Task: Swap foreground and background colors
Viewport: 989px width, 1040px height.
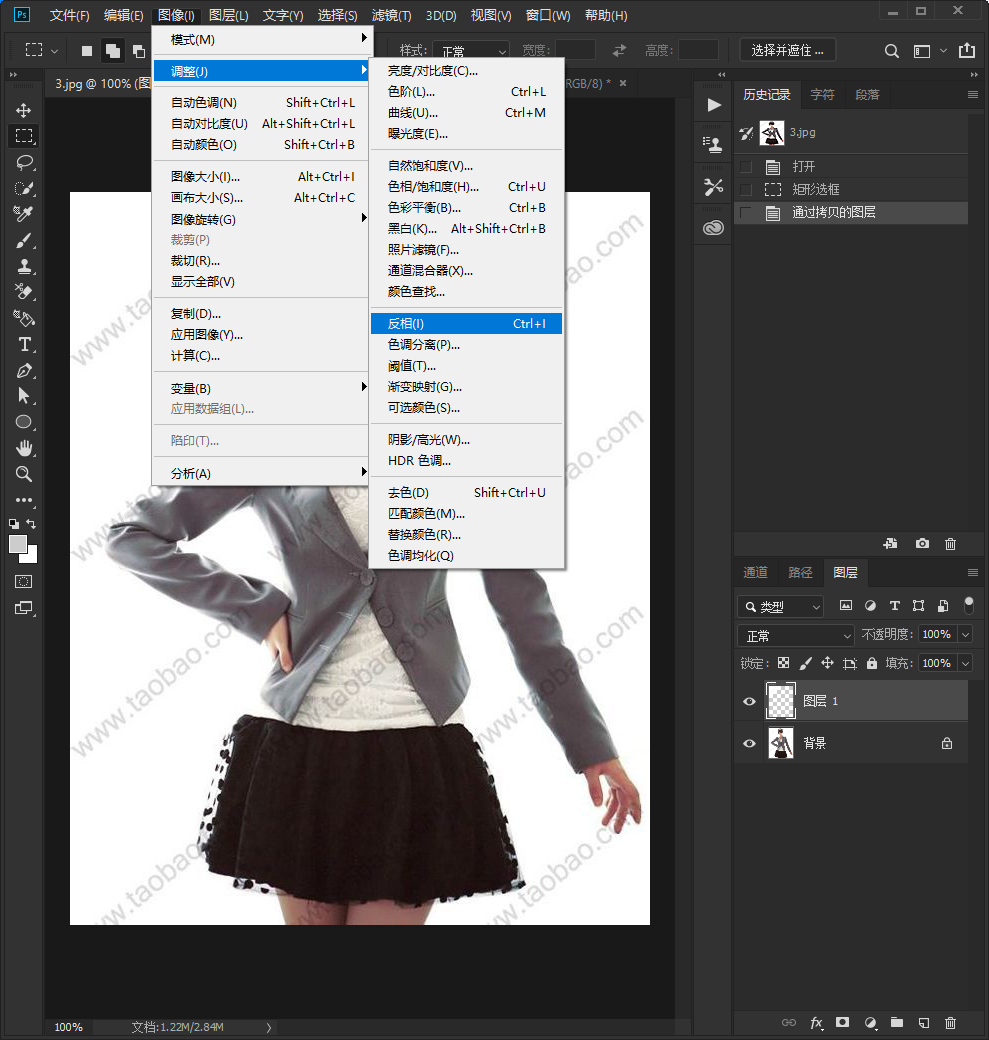Action: pyautogui.click(x=31, y=523)
